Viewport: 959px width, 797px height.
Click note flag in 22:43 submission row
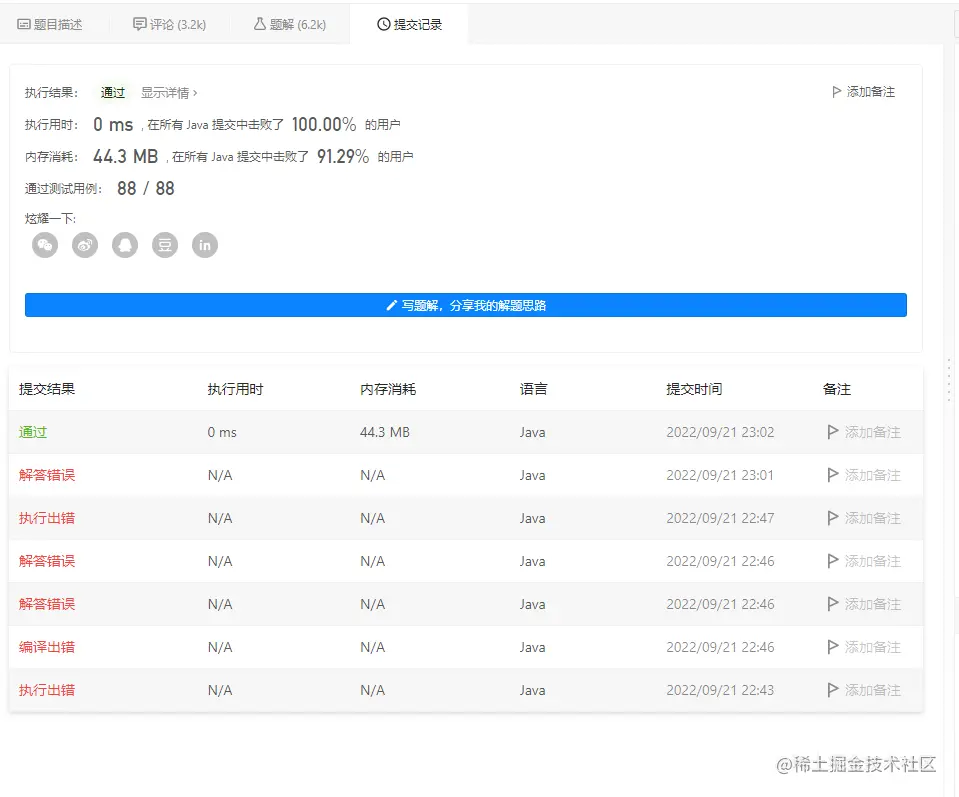click(x=832, y=690)
